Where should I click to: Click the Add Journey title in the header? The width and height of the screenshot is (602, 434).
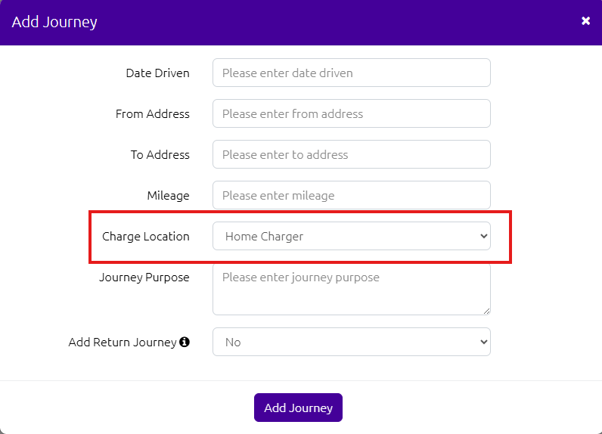tap(55, 22)
